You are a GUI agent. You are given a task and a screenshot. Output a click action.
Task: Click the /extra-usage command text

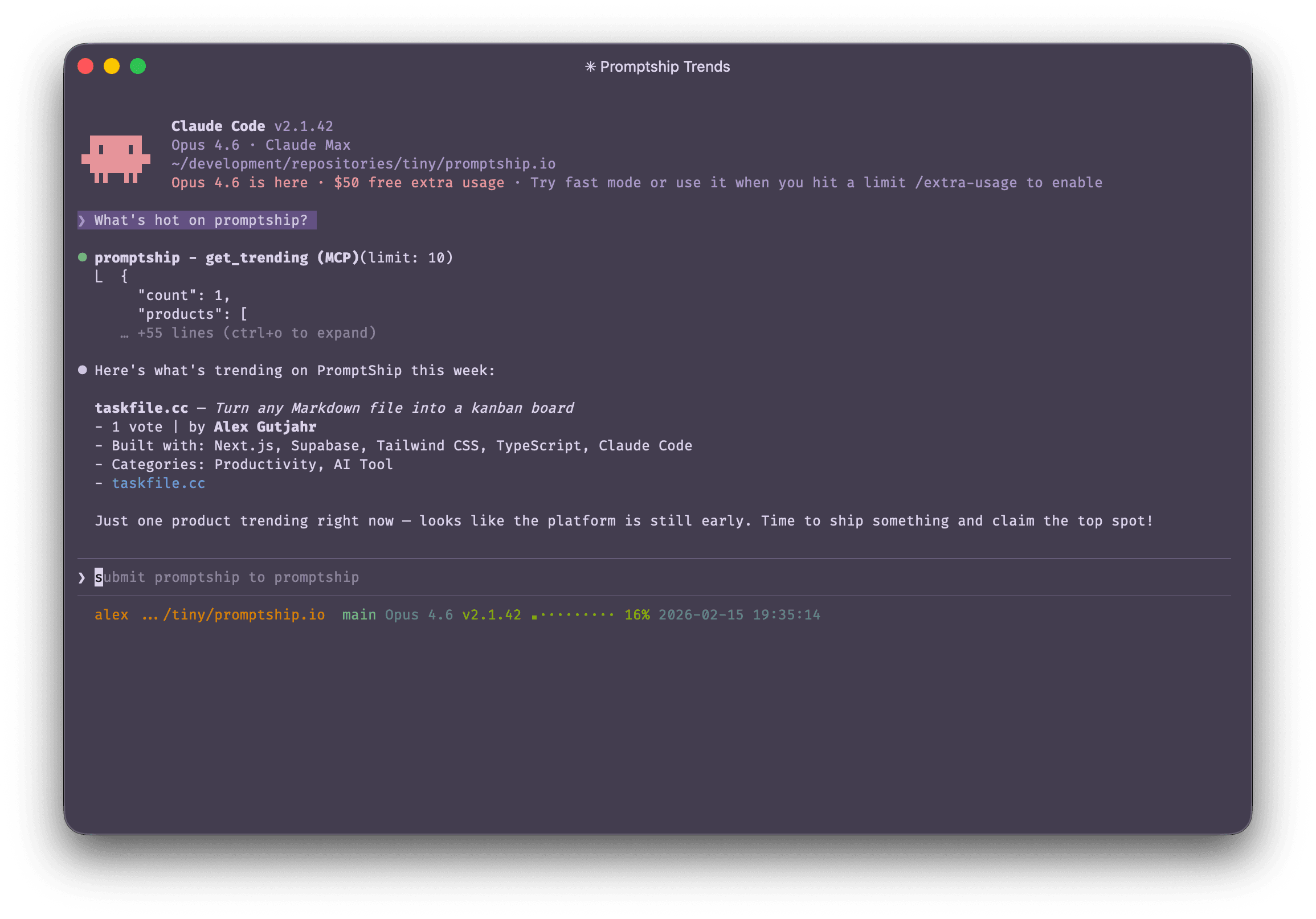click(966, 182)
